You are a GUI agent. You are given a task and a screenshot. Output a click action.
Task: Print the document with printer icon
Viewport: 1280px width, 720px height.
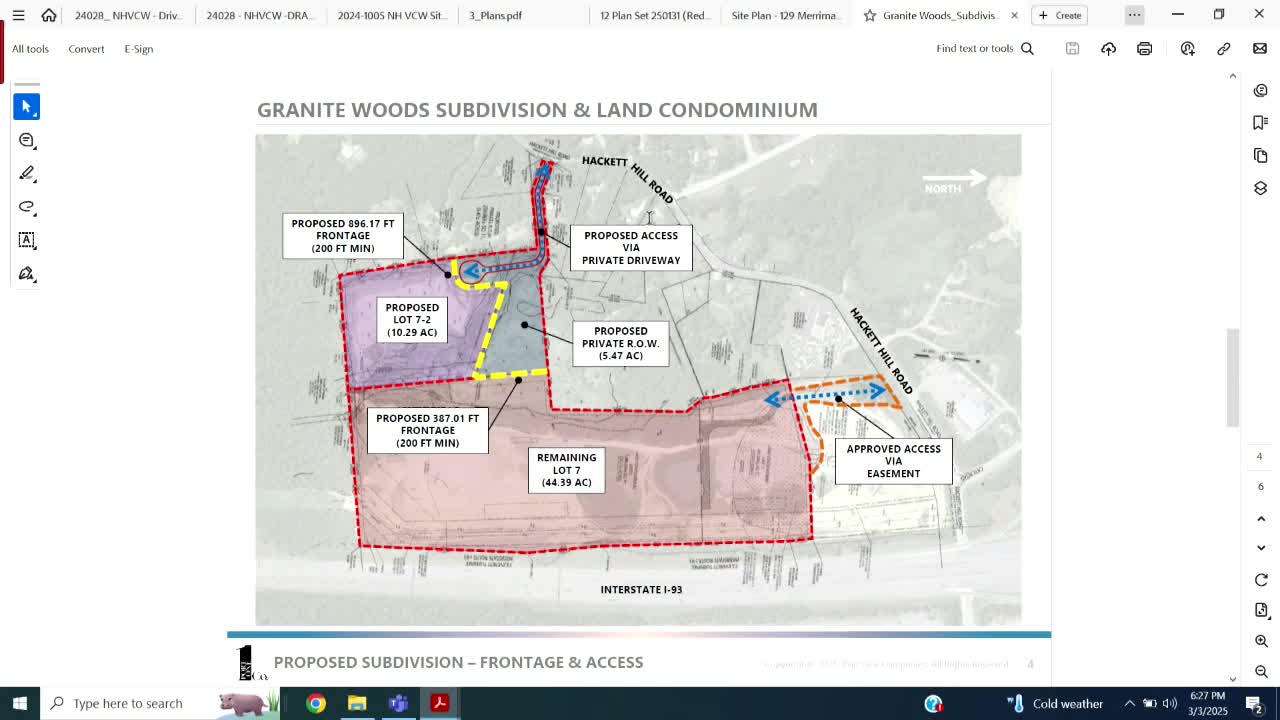[1144, 49]
